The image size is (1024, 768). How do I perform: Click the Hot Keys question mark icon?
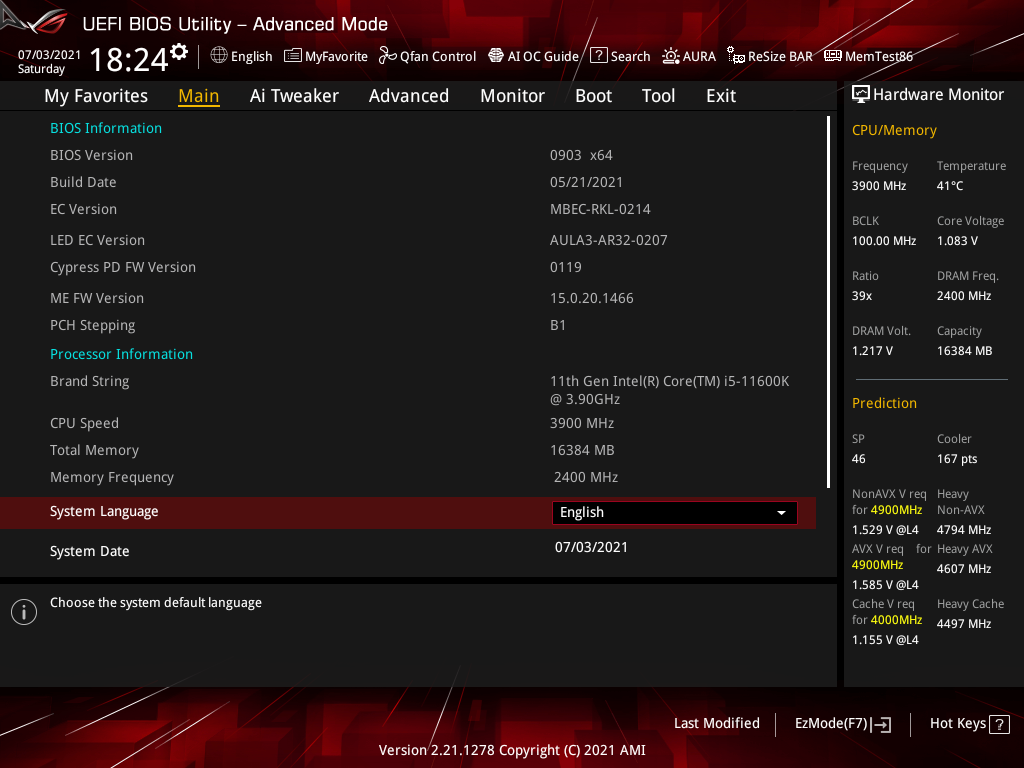coord(1000,723)
